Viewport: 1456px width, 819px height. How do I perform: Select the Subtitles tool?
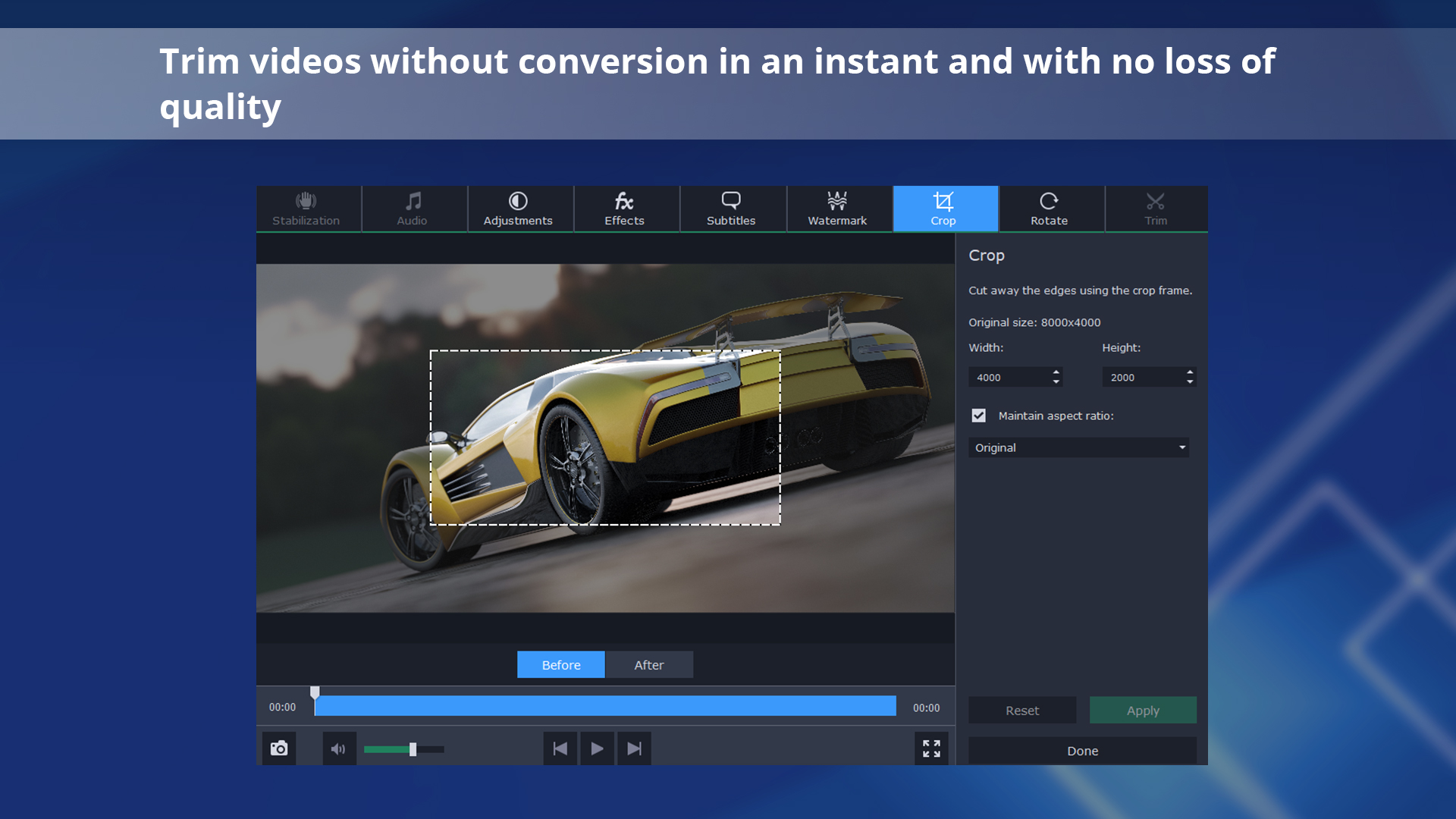(x=730, y=209)
